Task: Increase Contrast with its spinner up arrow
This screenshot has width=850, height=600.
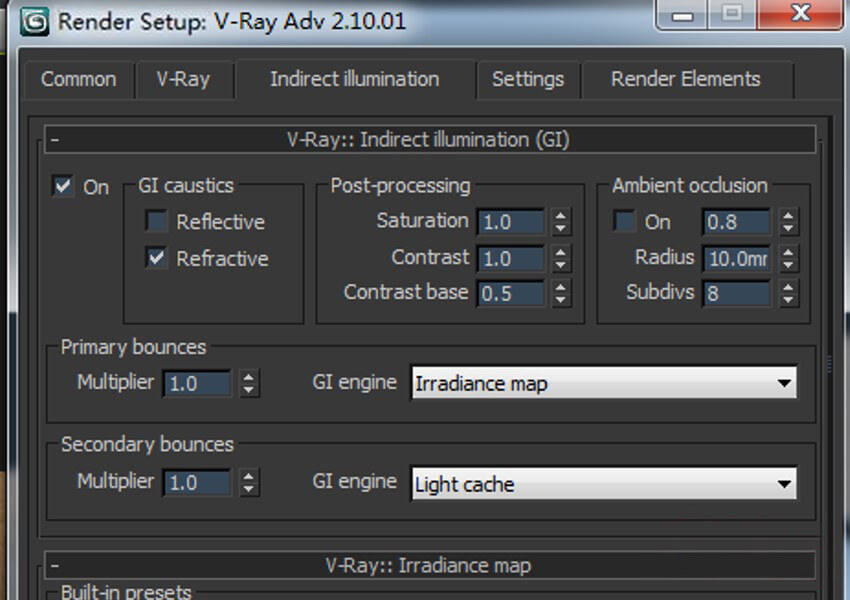Action: (x=561, y=252)
